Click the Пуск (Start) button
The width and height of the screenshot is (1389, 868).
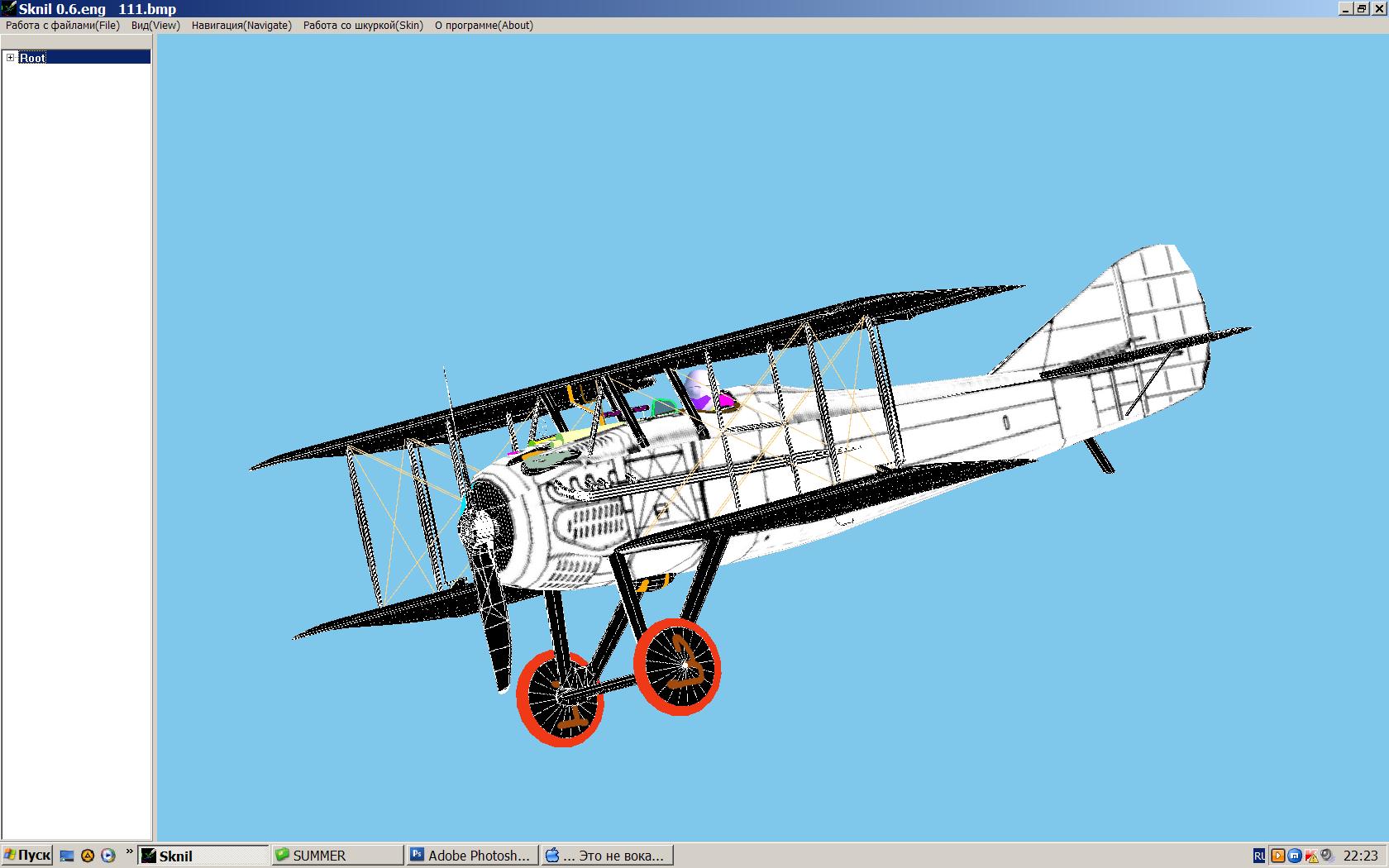[27, 856]
